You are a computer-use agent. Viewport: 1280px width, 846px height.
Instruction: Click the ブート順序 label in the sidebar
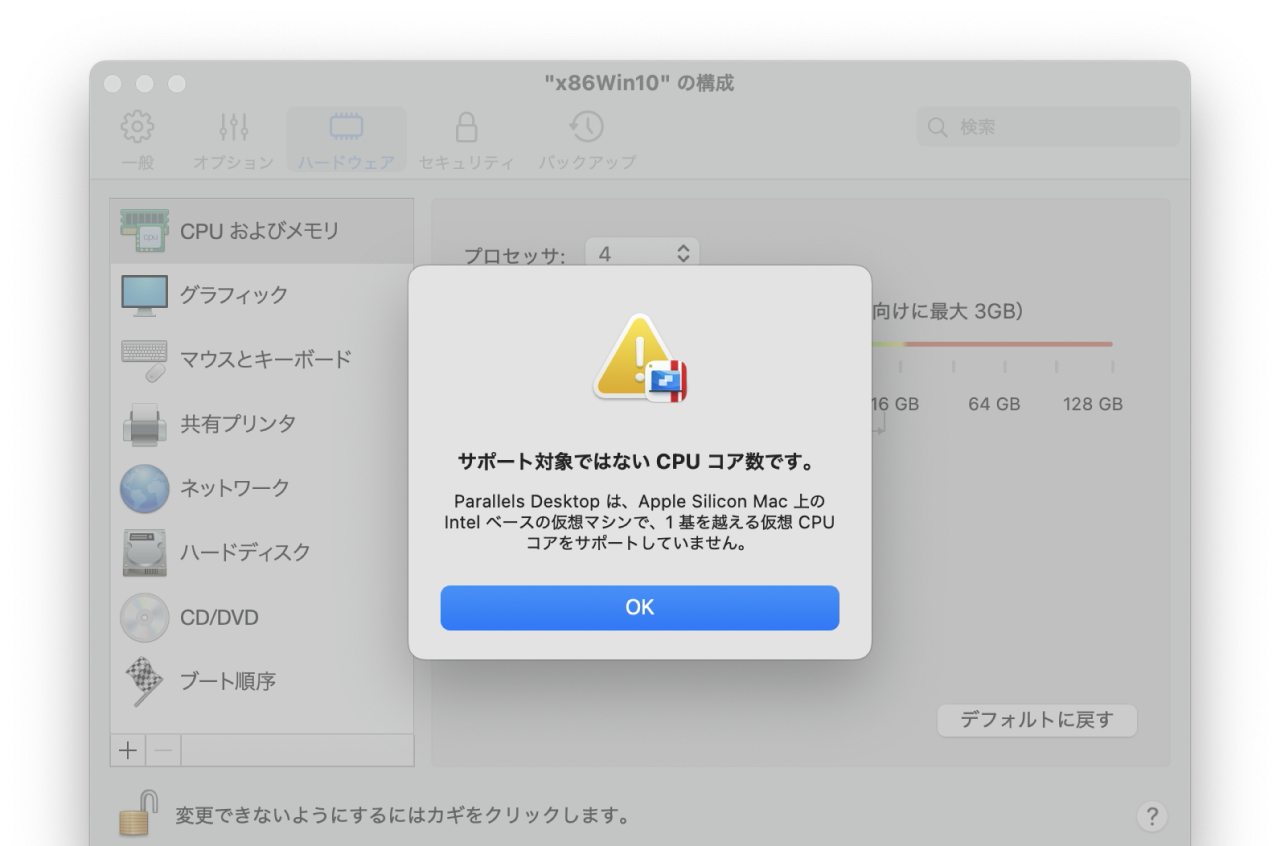coord(229,681)
